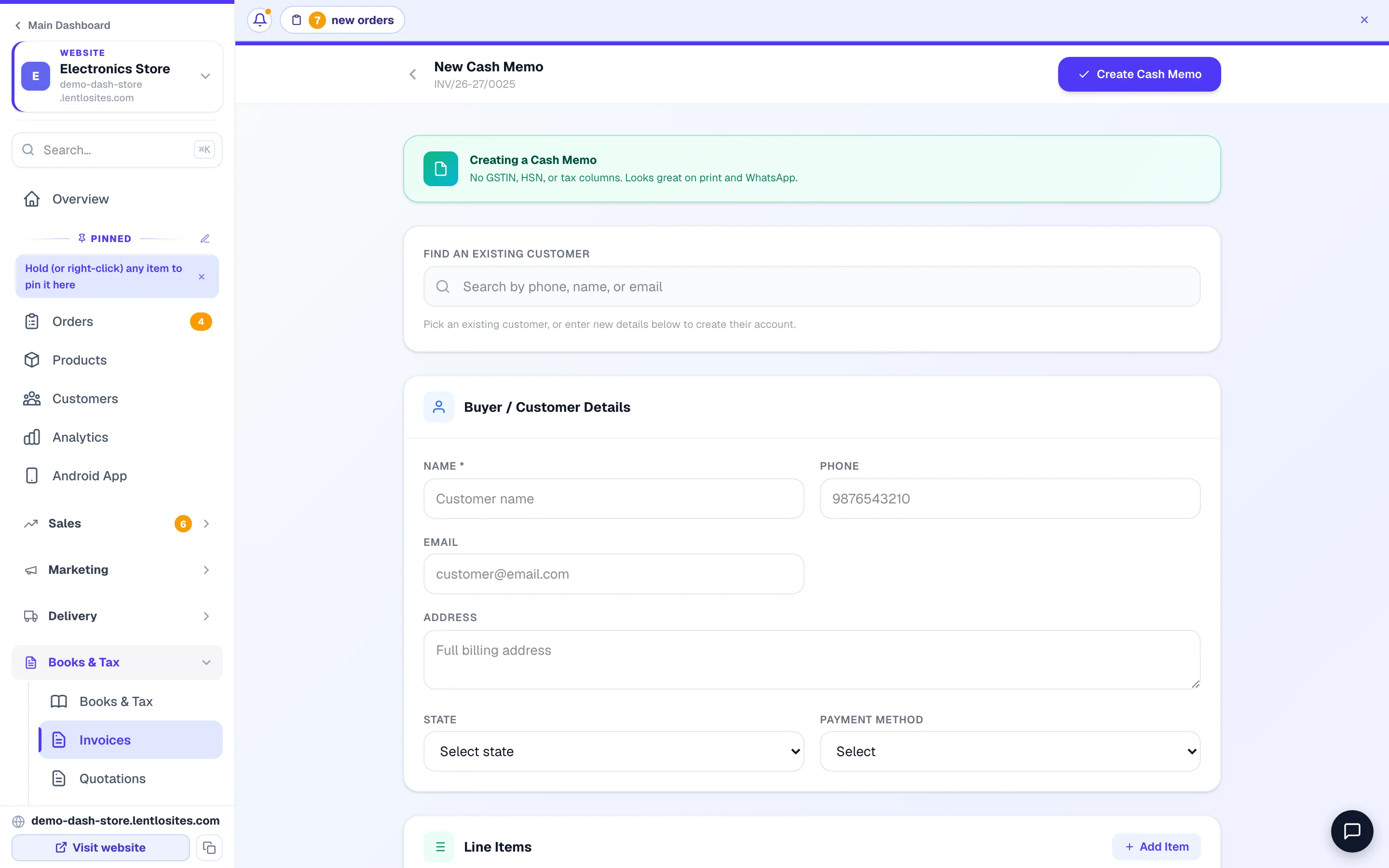Open the Payment Method dropdown

point(1009,751)
